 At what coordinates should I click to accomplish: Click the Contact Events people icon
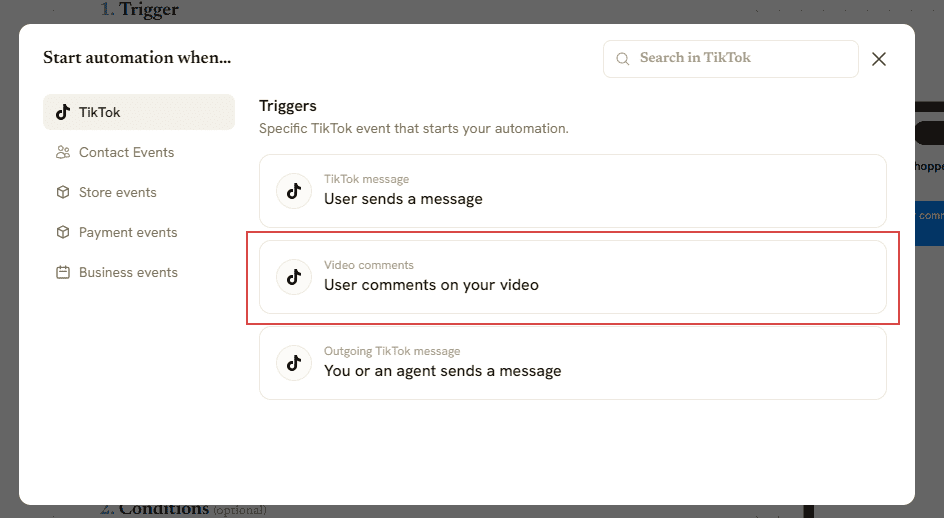[63, 152]
